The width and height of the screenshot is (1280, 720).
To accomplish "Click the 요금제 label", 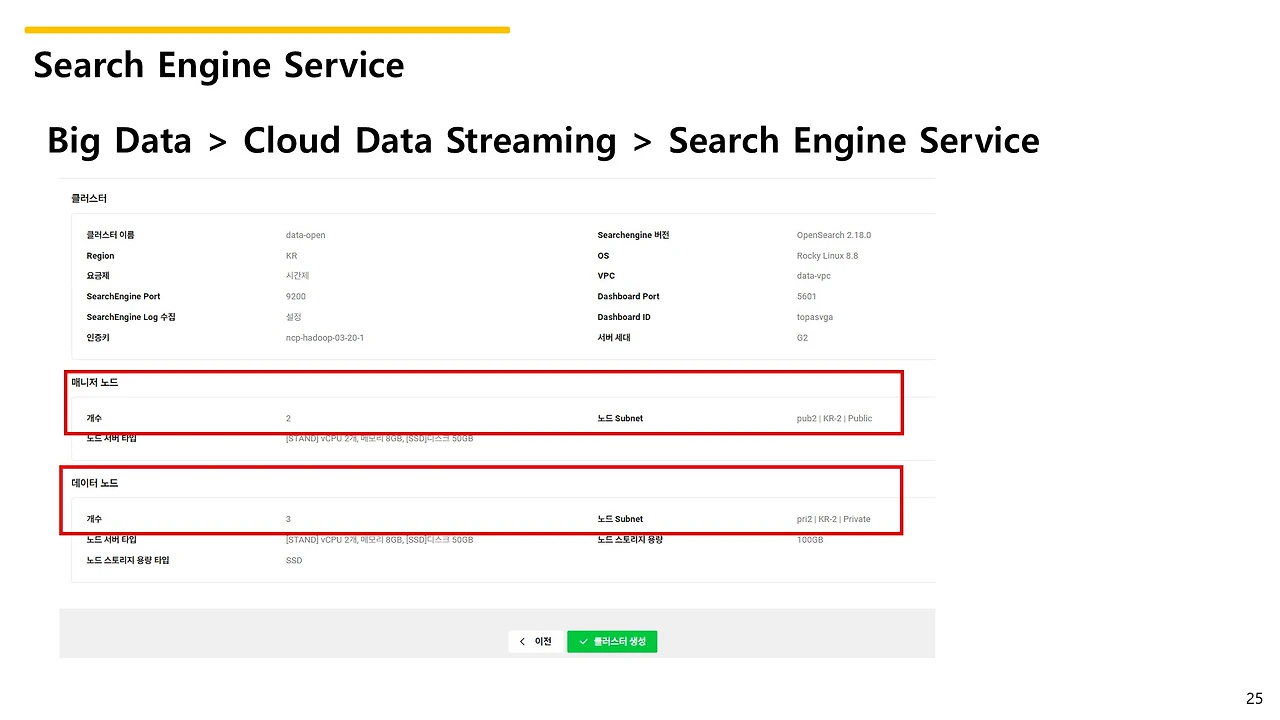I will [97, 276].
